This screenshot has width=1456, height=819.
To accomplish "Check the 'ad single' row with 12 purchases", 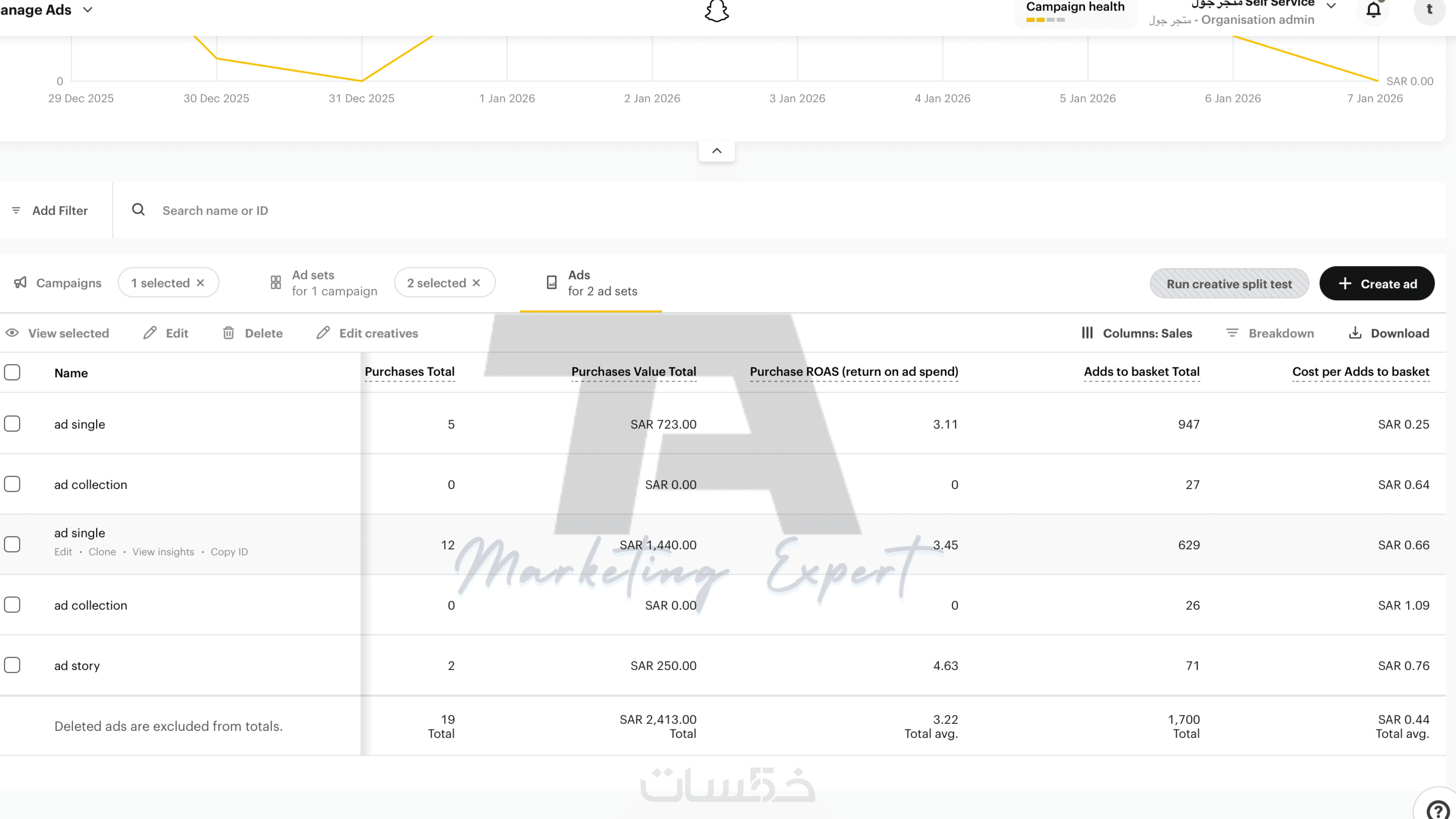I will point(12,544).
